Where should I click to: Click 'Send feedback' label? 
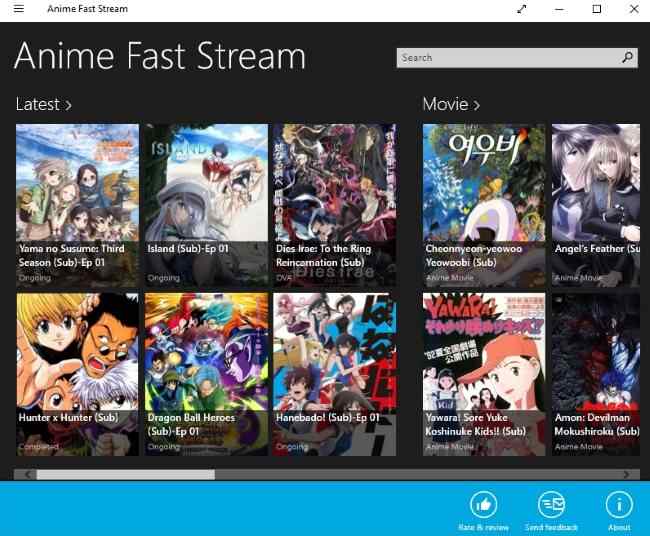click(x=551, y=527)
